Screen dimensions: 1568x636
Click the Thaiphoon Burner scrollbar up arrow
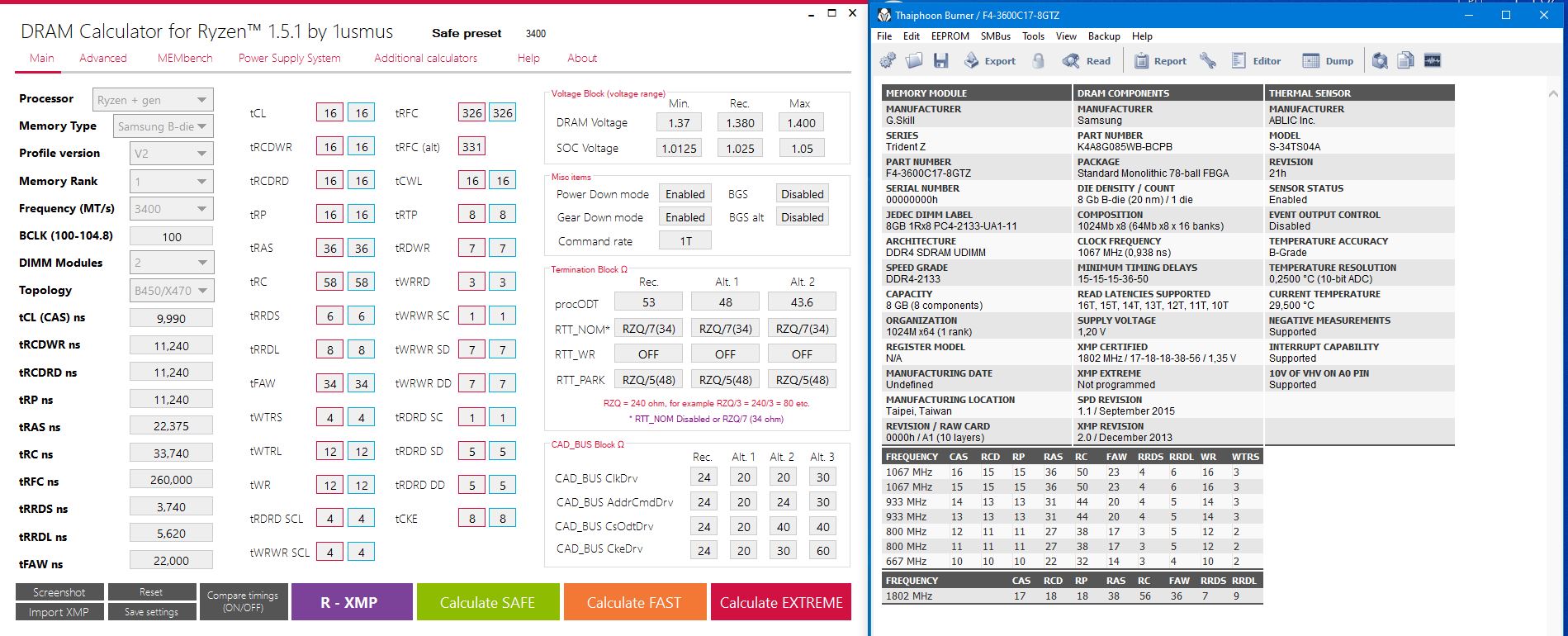coord(1553,93)
